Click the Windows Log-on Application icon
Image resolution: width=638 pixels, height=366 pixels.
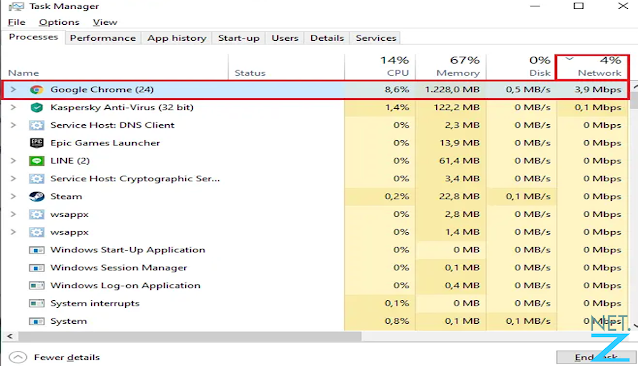[37, 286]
